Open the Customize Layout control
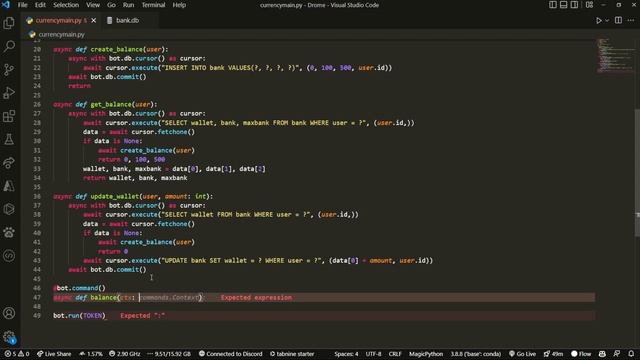Screen dimensions: 640x360 click(x=589, y=5)
